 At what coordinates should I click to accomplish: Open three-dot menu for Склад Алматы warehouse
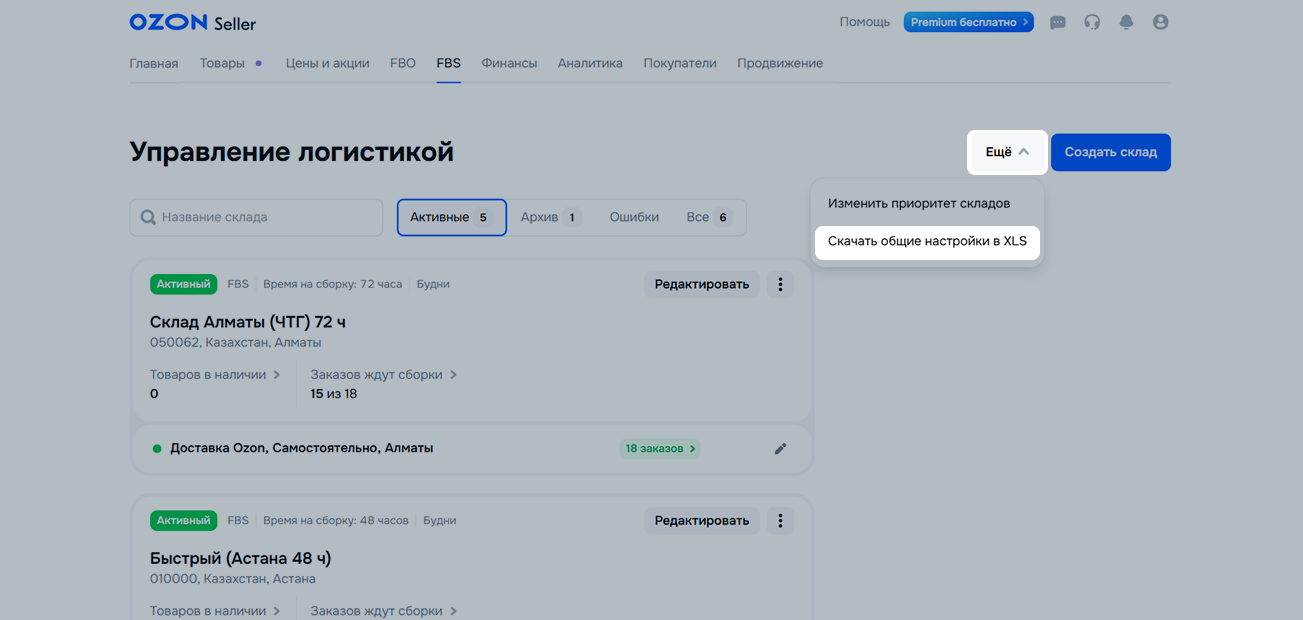point(780,284)
